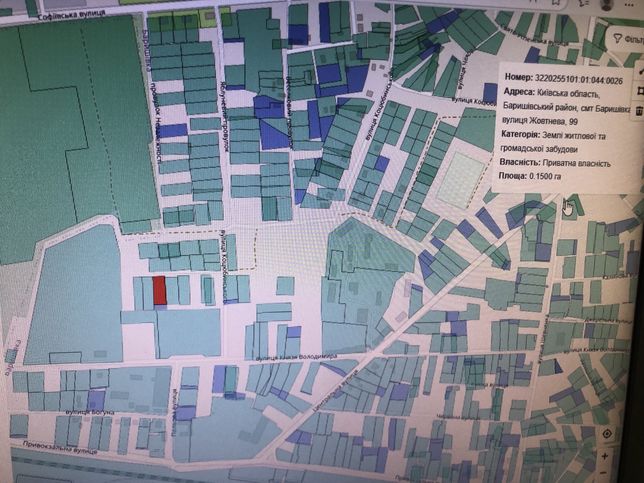Click the hatched light green parcel
This screenshot has height=483, width=644.
pyautogui.click(x=460, y=179)
